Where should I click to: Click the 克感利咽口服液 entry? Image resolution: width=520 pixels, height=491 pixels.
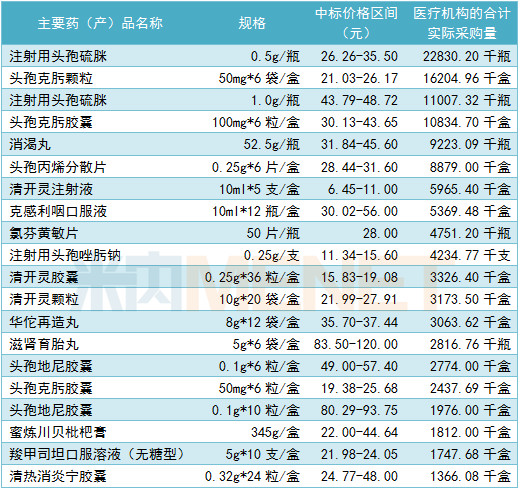click(x=58, y=211)
